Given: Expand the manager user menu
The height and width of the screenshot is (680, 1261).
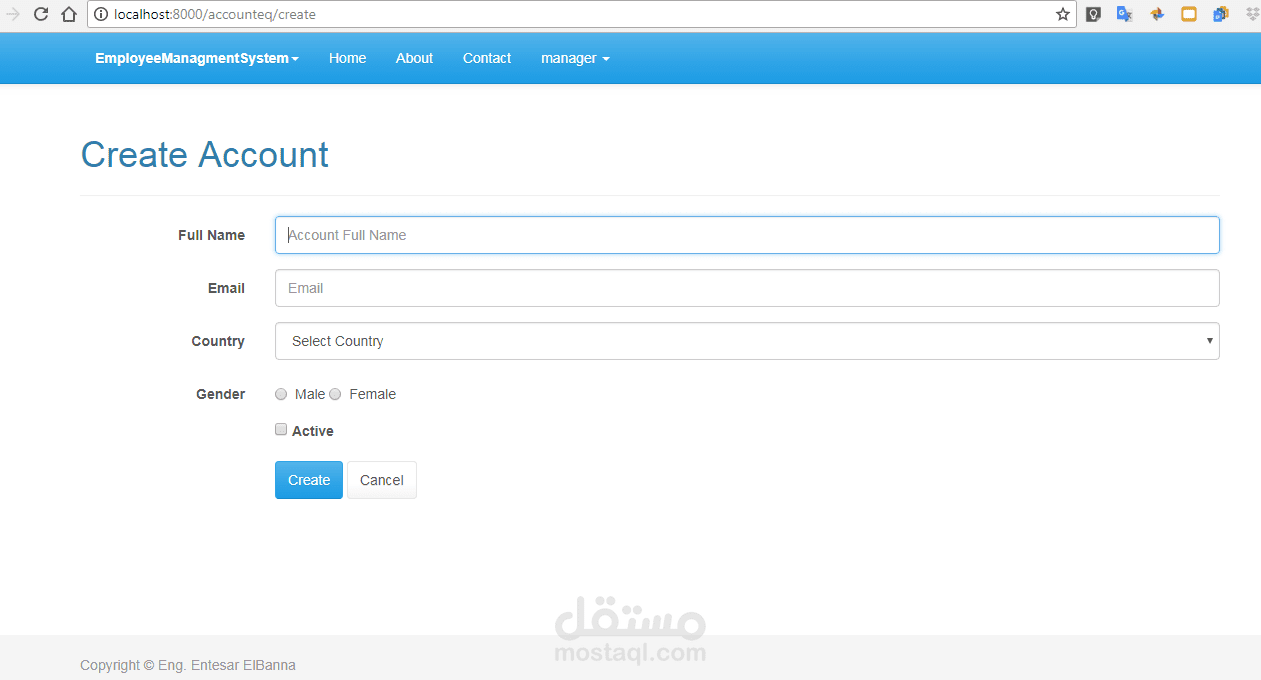Looking at the screenshot, I should pos(575,58).
